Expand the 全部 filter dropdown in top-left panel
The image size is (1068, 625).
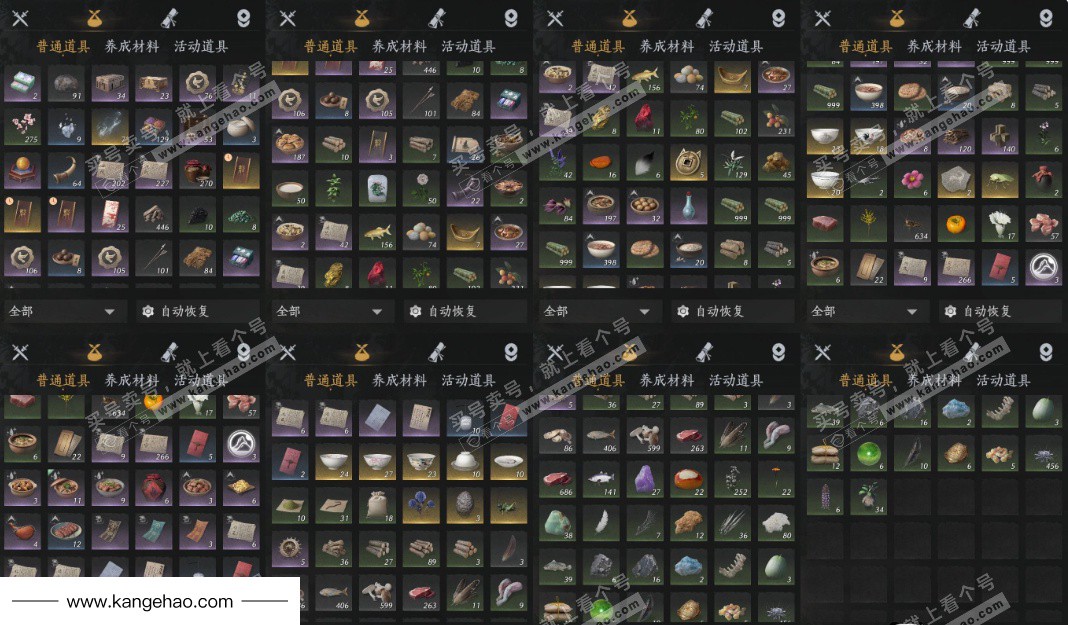65,311
